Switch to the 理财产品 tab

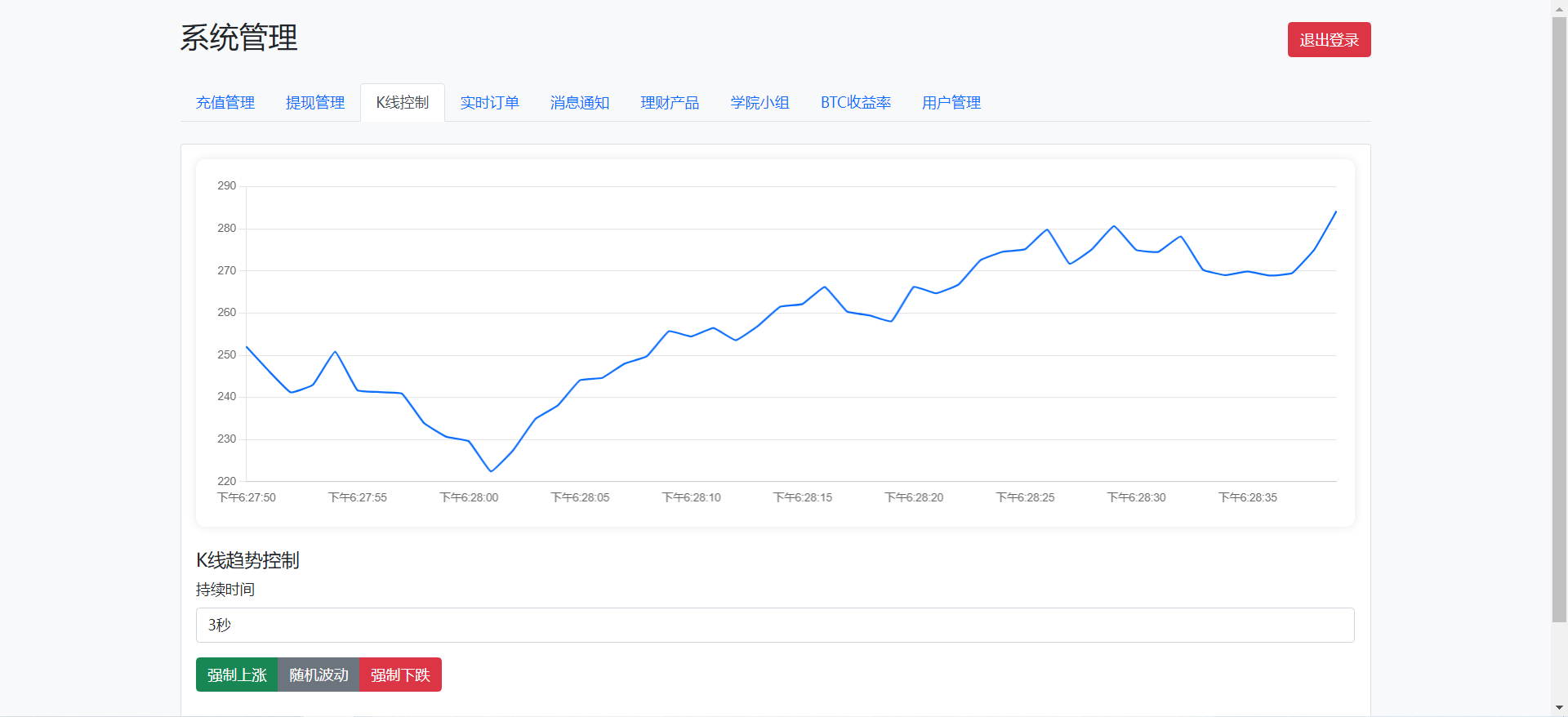(670, 103)
